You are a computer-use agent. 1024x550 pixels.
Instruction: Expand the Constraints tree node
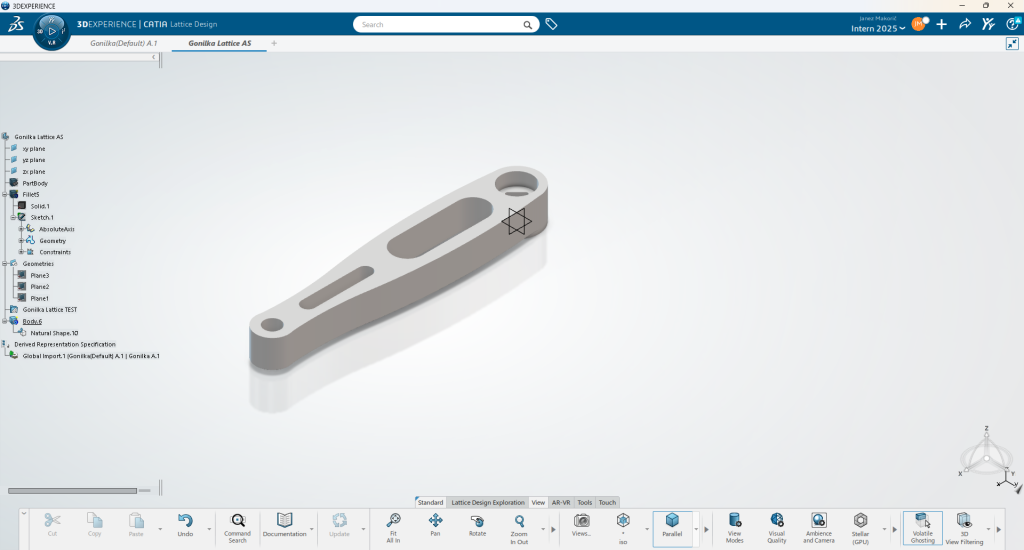pyautogui.click(x=21, y=252)
